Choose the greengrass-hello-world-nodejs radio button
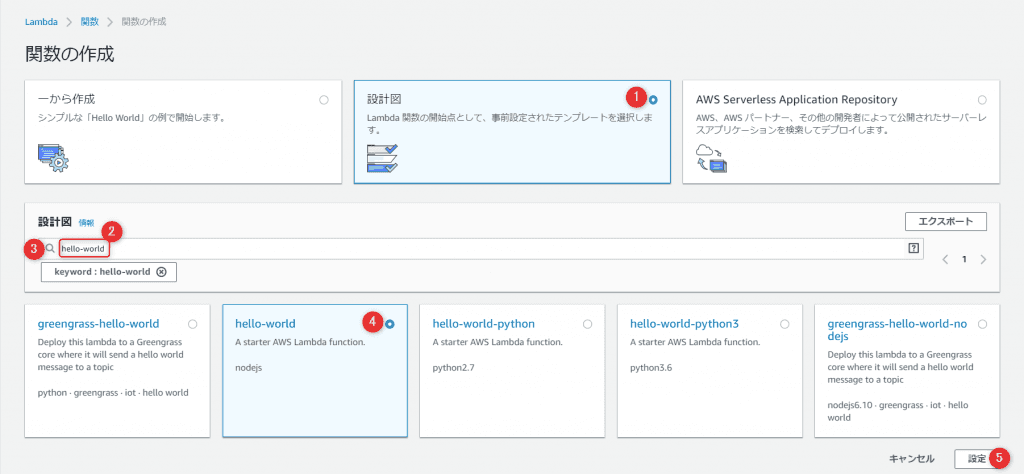Screen dimensions: 1024x474 (982, 324)
